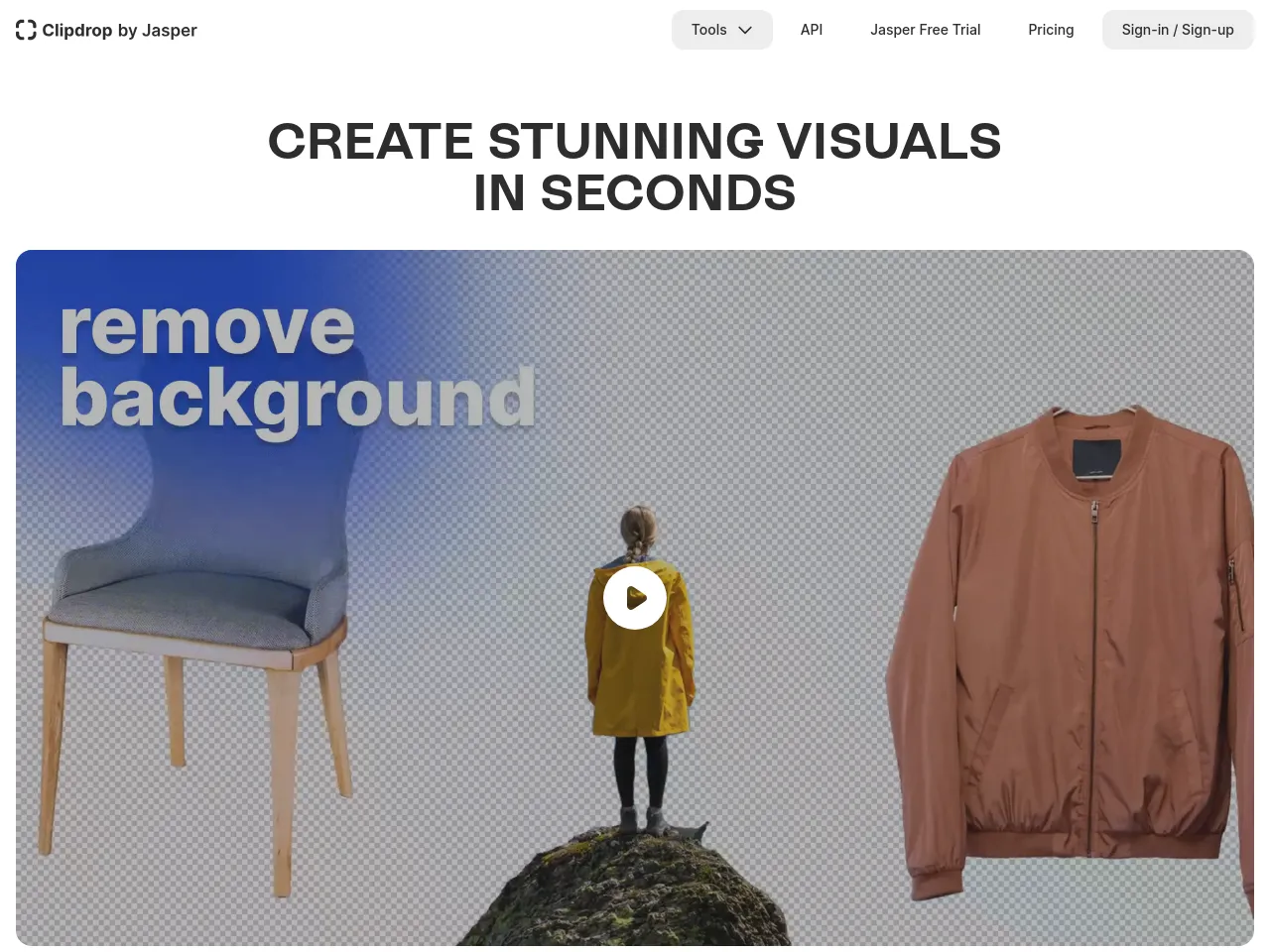Open the Jasper Free Trial link
The height and width of the screenshot is (952, 1270).
925,30
